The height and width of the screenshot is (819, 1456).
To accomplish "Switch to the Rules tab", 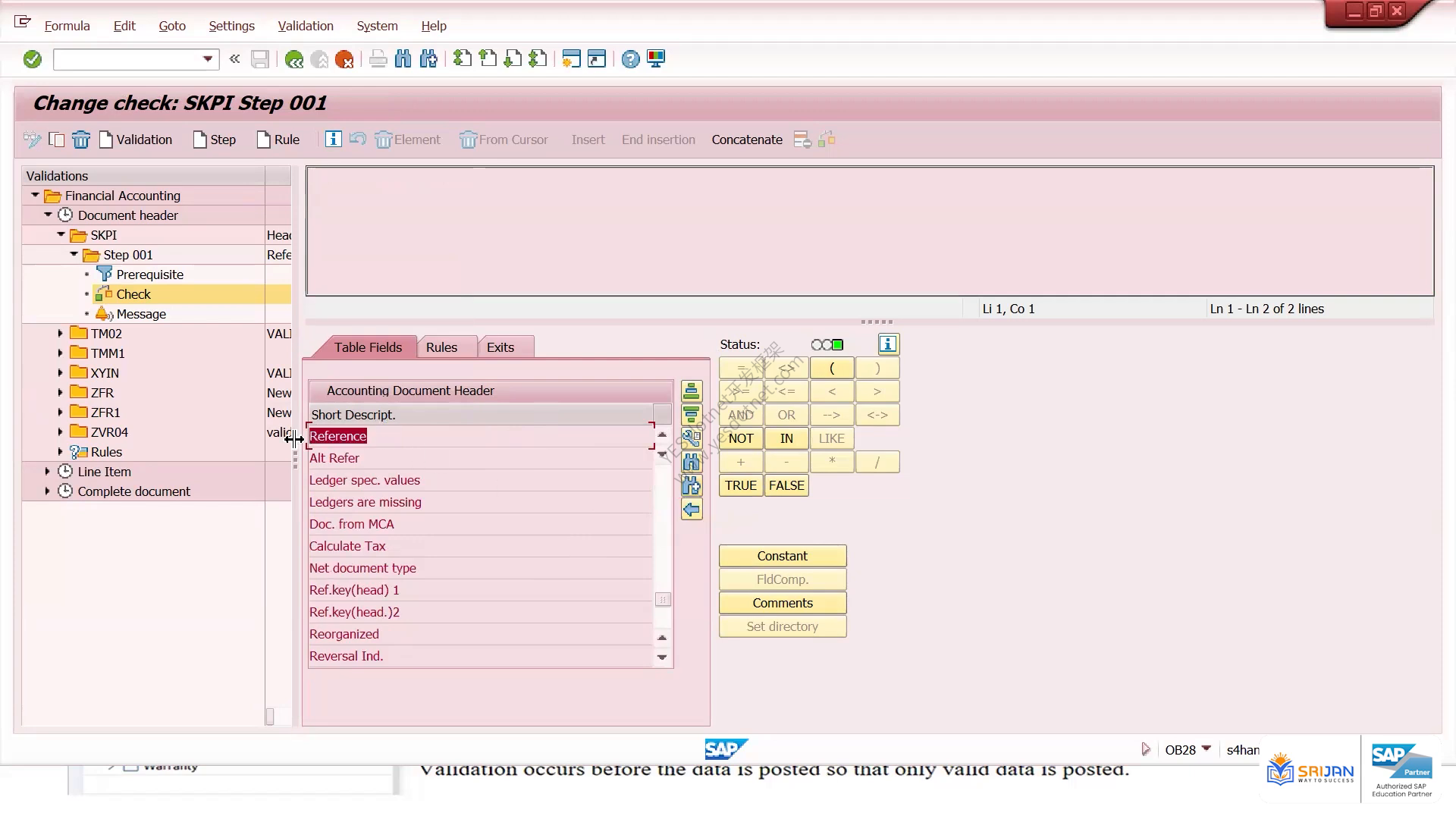I will point(441,347).
